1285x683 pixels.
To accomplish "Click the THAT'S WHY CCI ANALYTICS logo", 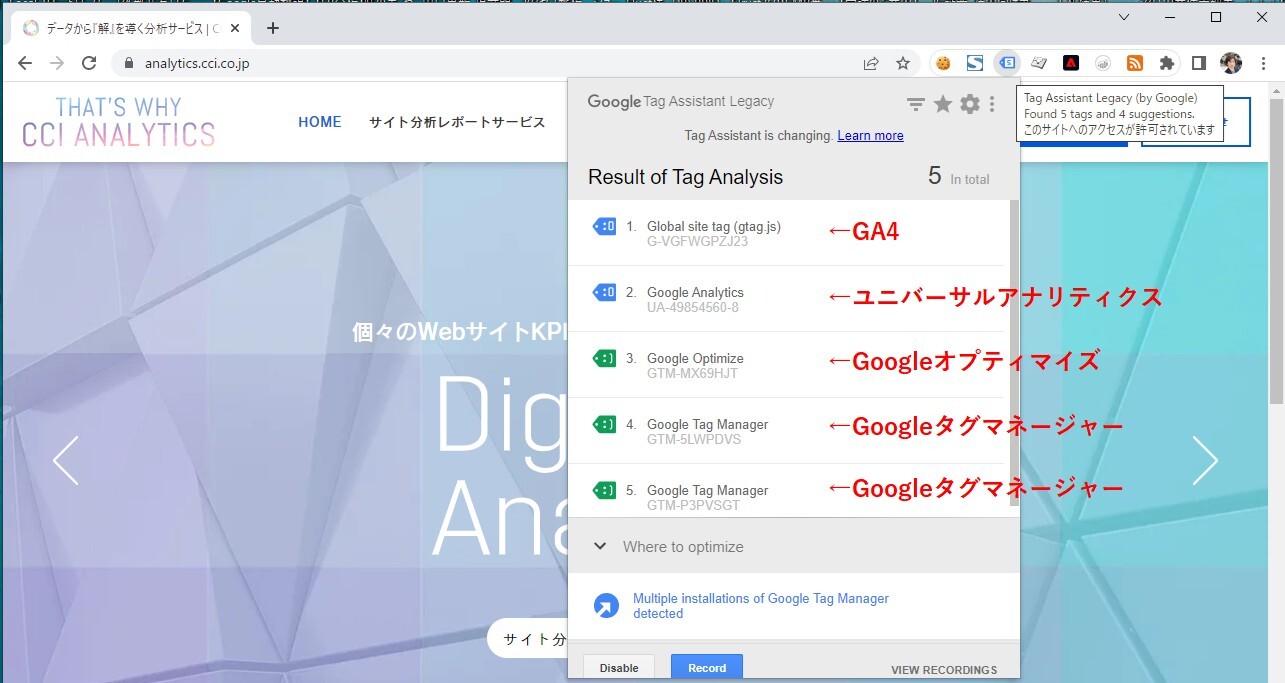I will click(119, 122).
